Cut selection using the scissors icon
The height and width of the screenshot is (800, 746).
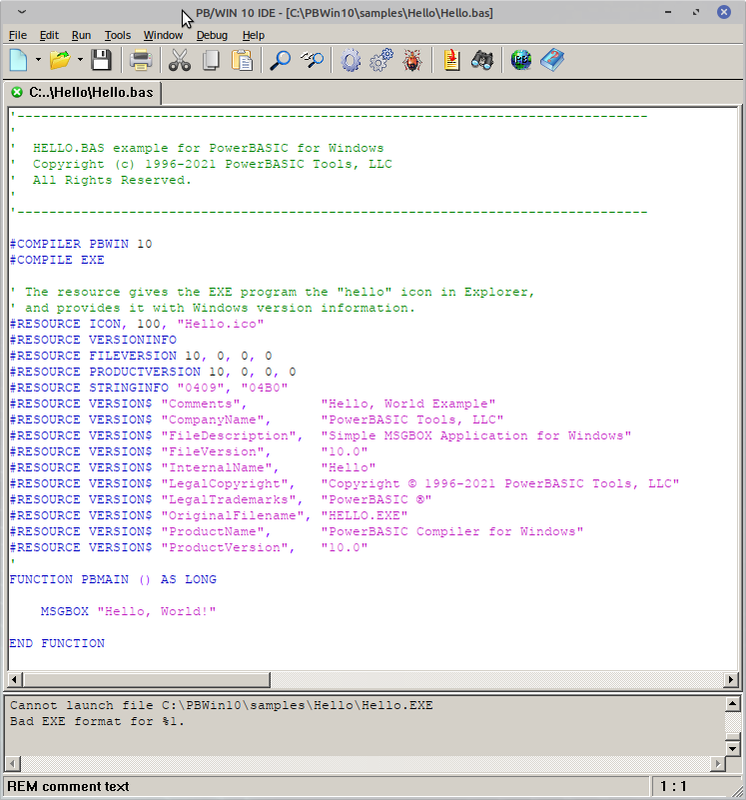coord(180,60)
